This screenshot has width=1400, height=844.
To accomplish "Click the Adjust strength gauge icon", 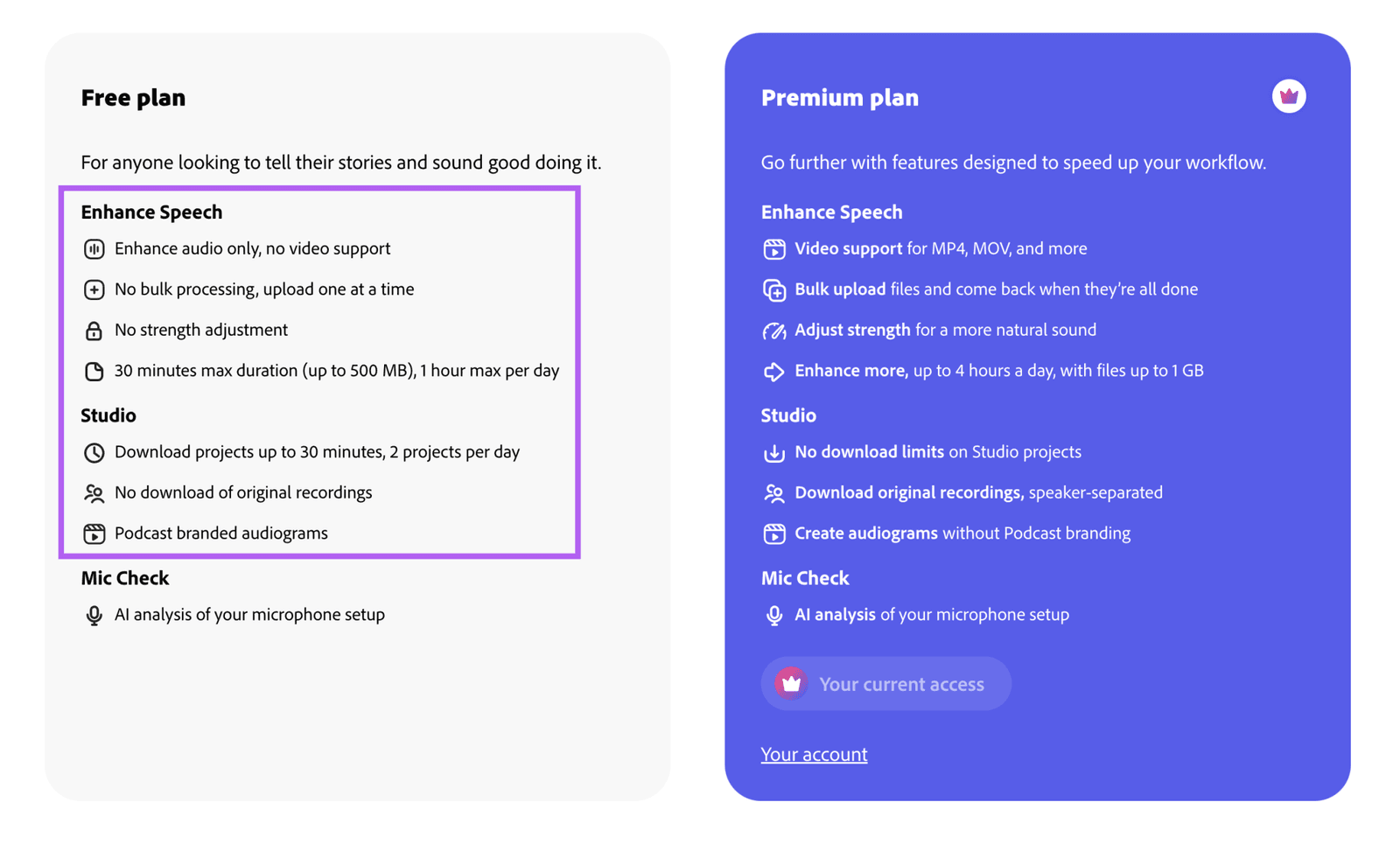I will pyautogui.click(x=773, y=331).
